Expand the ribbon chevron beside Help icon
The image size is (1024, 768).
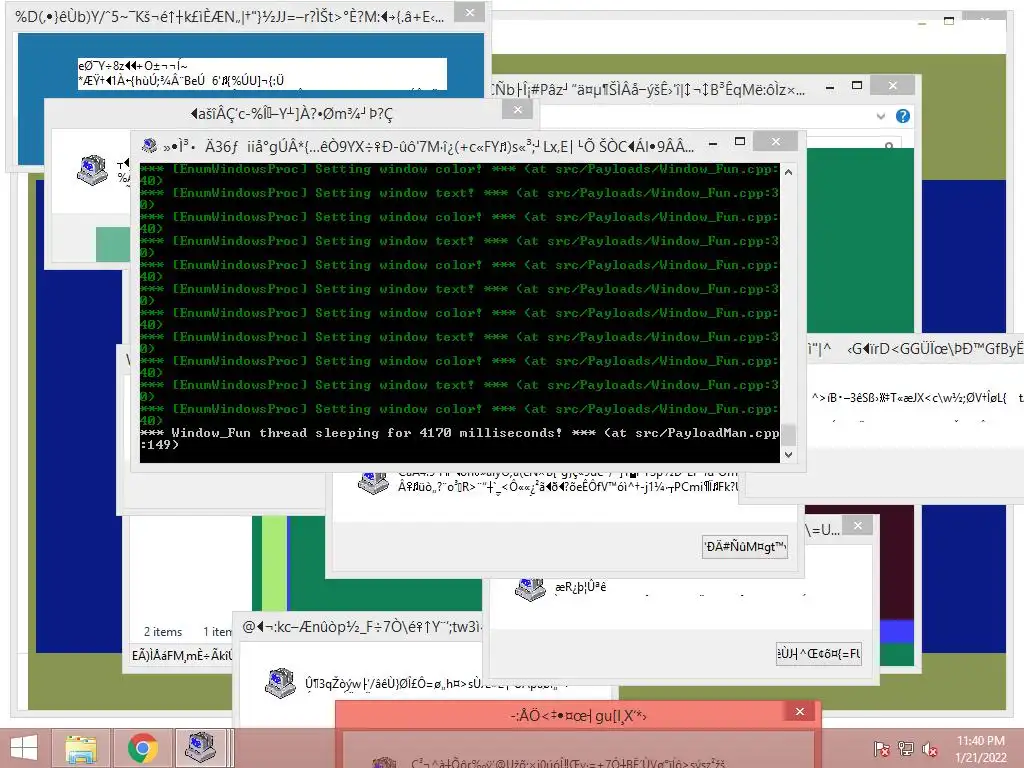pos(880,116)
